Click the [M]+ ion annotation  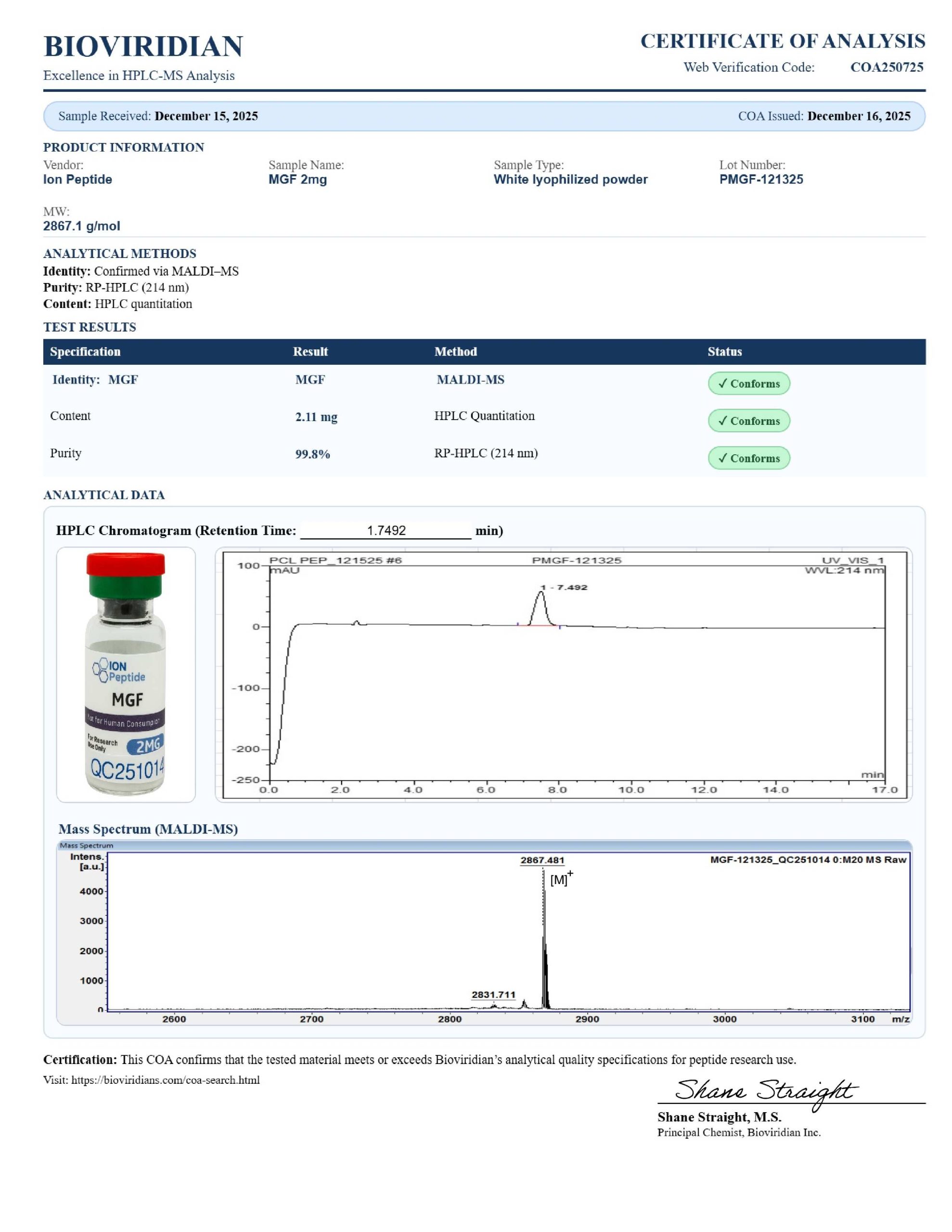tap(560, 879)
